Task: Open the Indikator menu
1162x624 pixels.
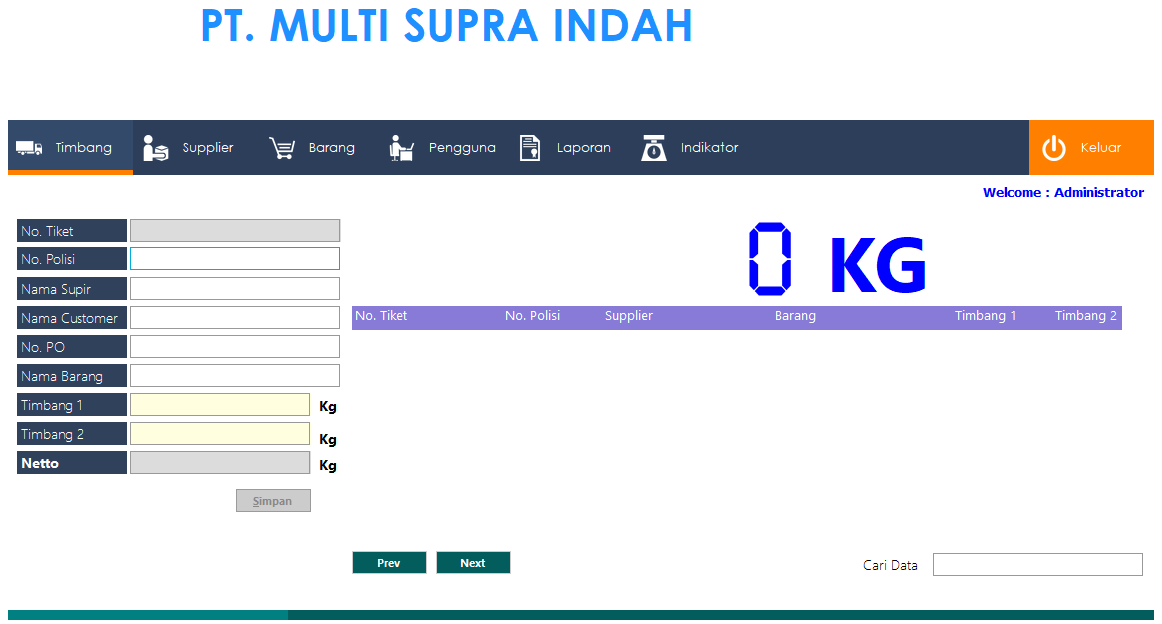Action: click(x=690, y=147)
